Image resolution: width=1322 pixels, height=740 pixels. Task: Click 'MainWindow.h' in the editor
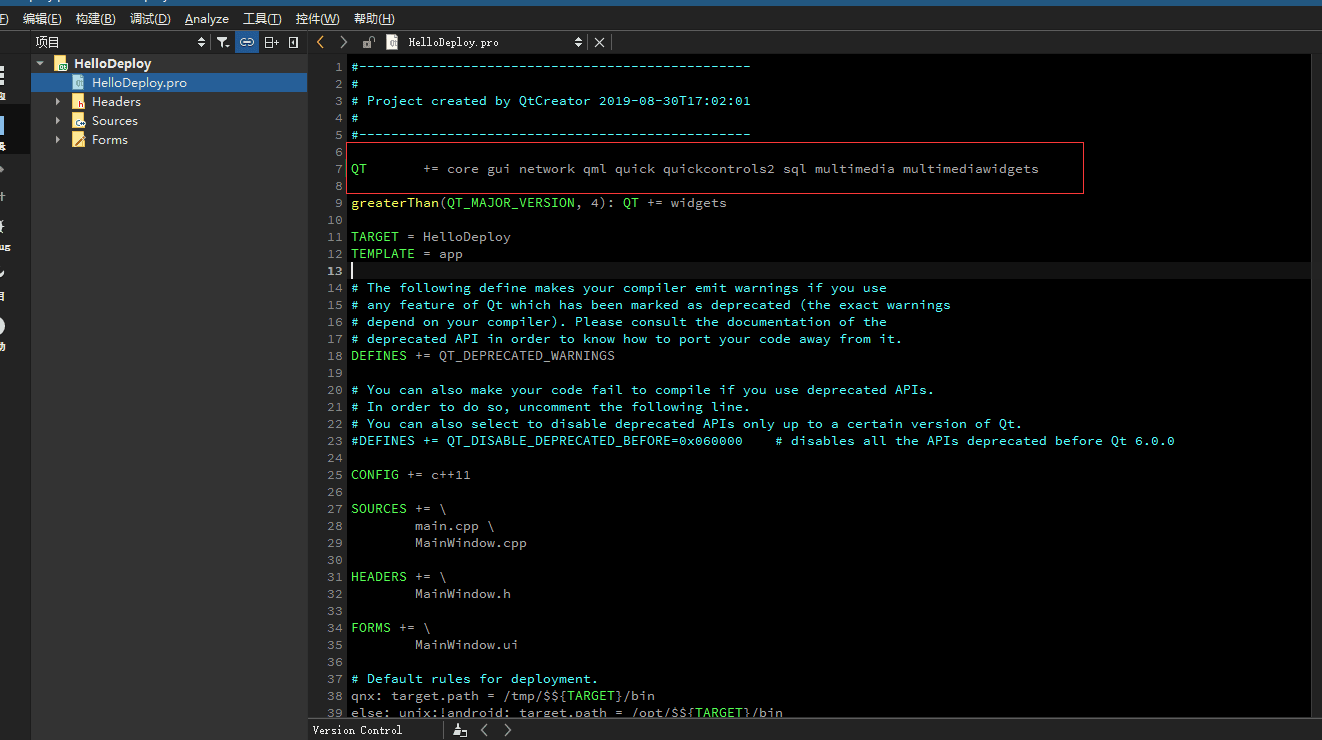(463, 594)
